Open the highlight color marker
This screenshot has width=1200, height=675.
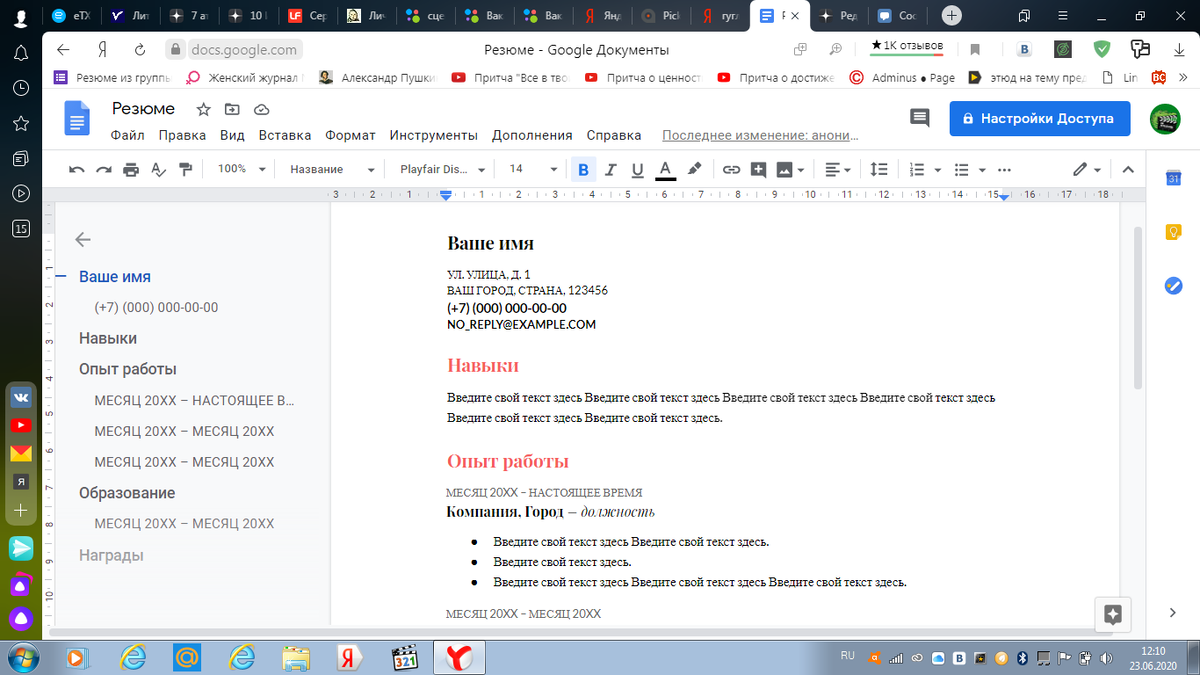coord(695,170)
